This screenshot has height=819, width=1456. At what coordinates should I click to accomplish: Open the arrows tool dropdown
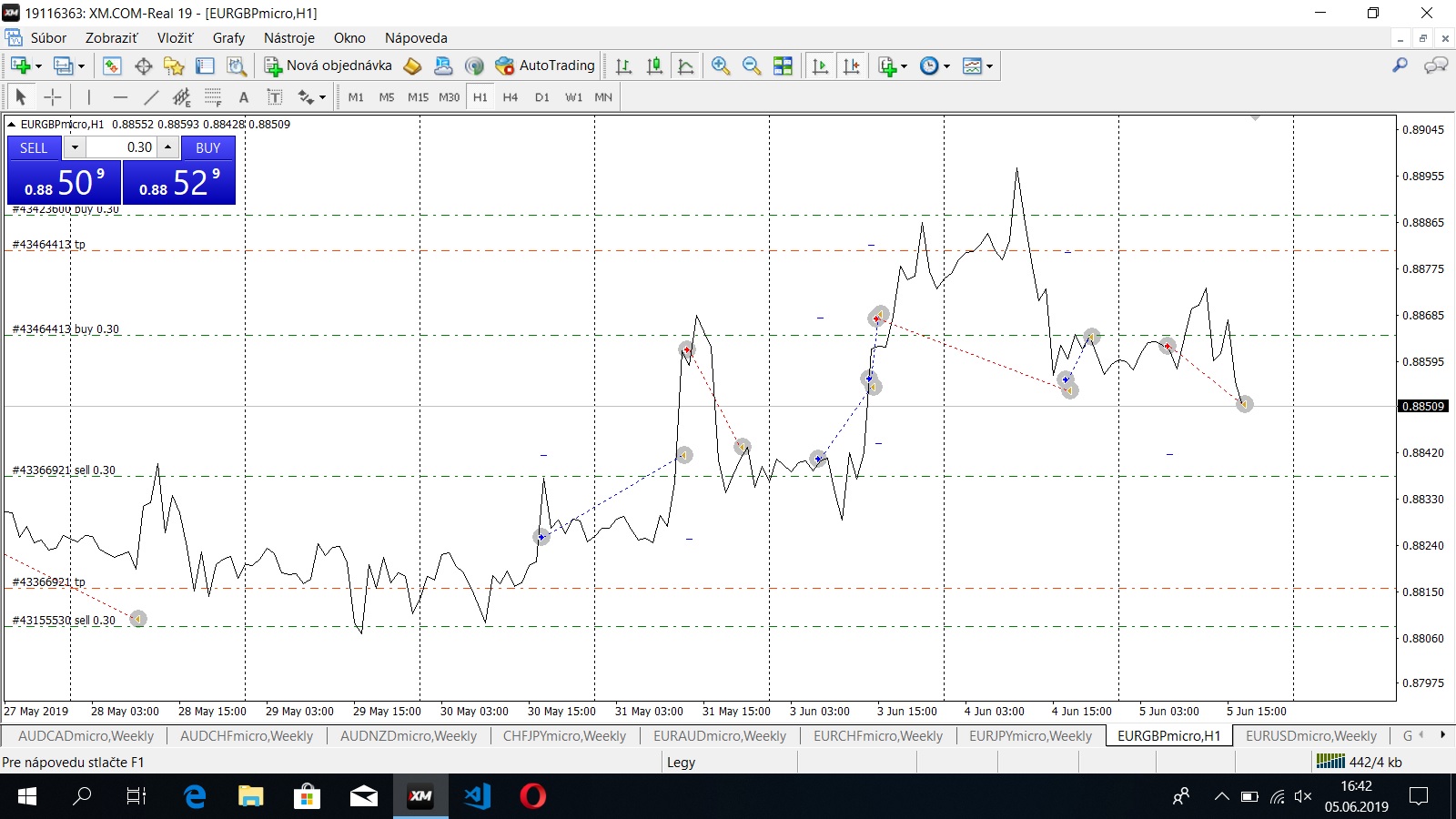322,96
